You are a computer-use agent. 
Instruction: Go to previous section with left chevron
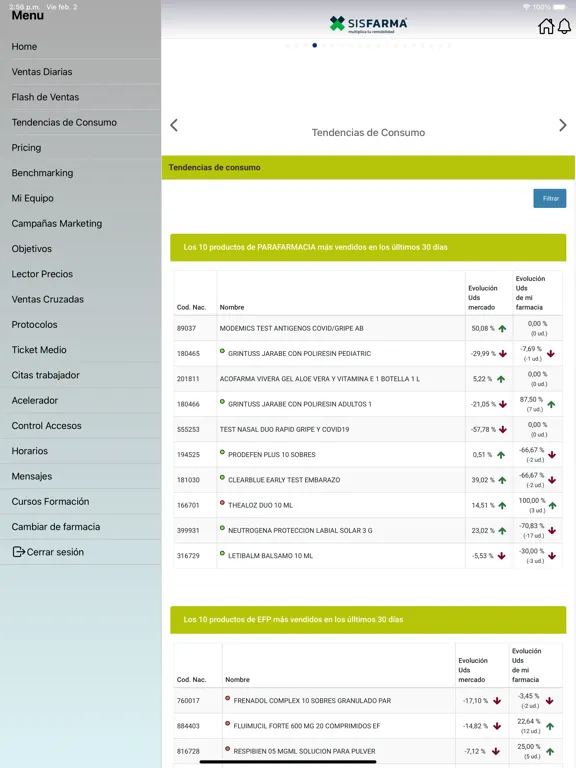[x=174, y=125]
